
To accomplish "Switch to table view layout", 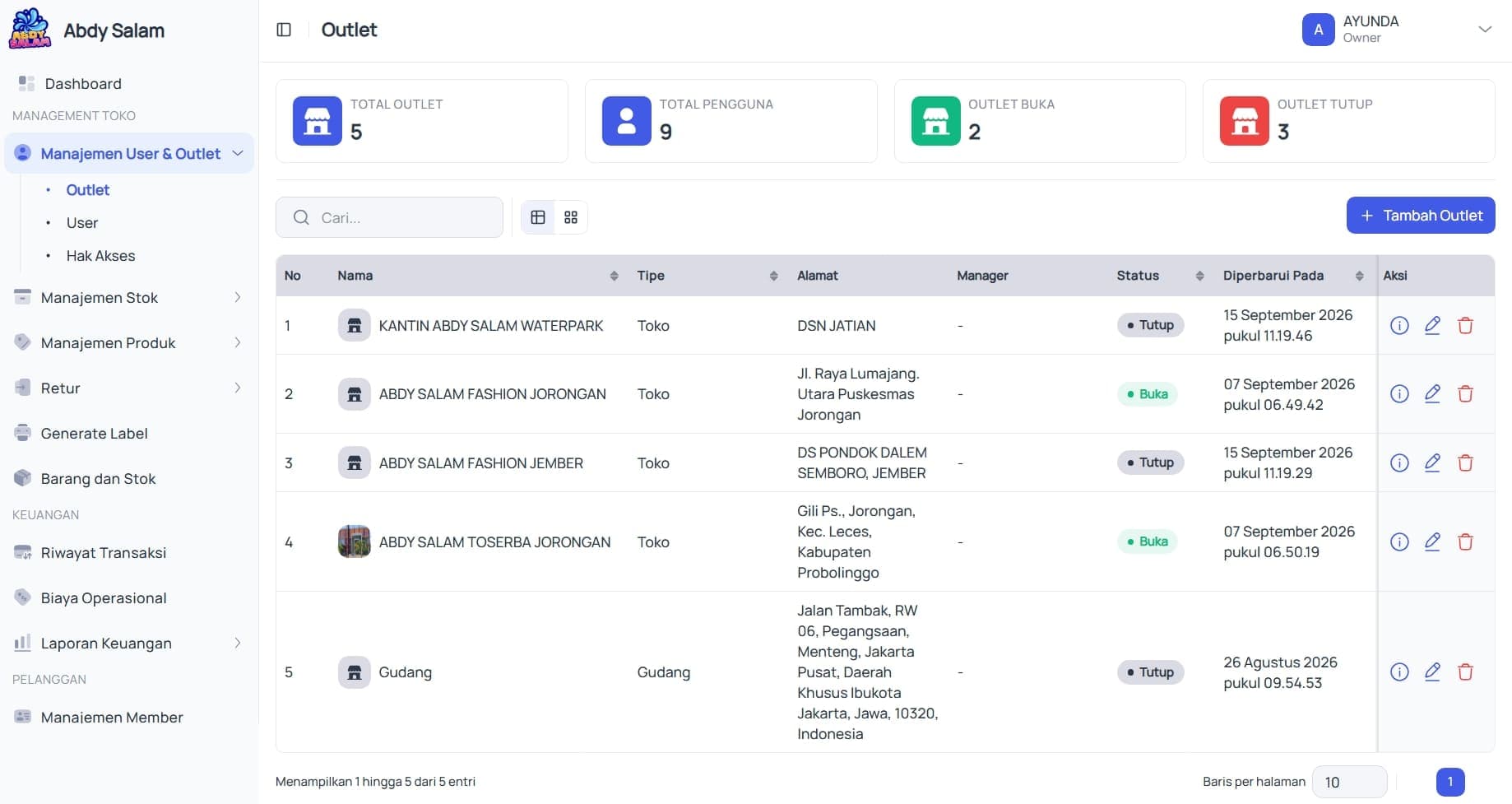I will click(538, 217).
